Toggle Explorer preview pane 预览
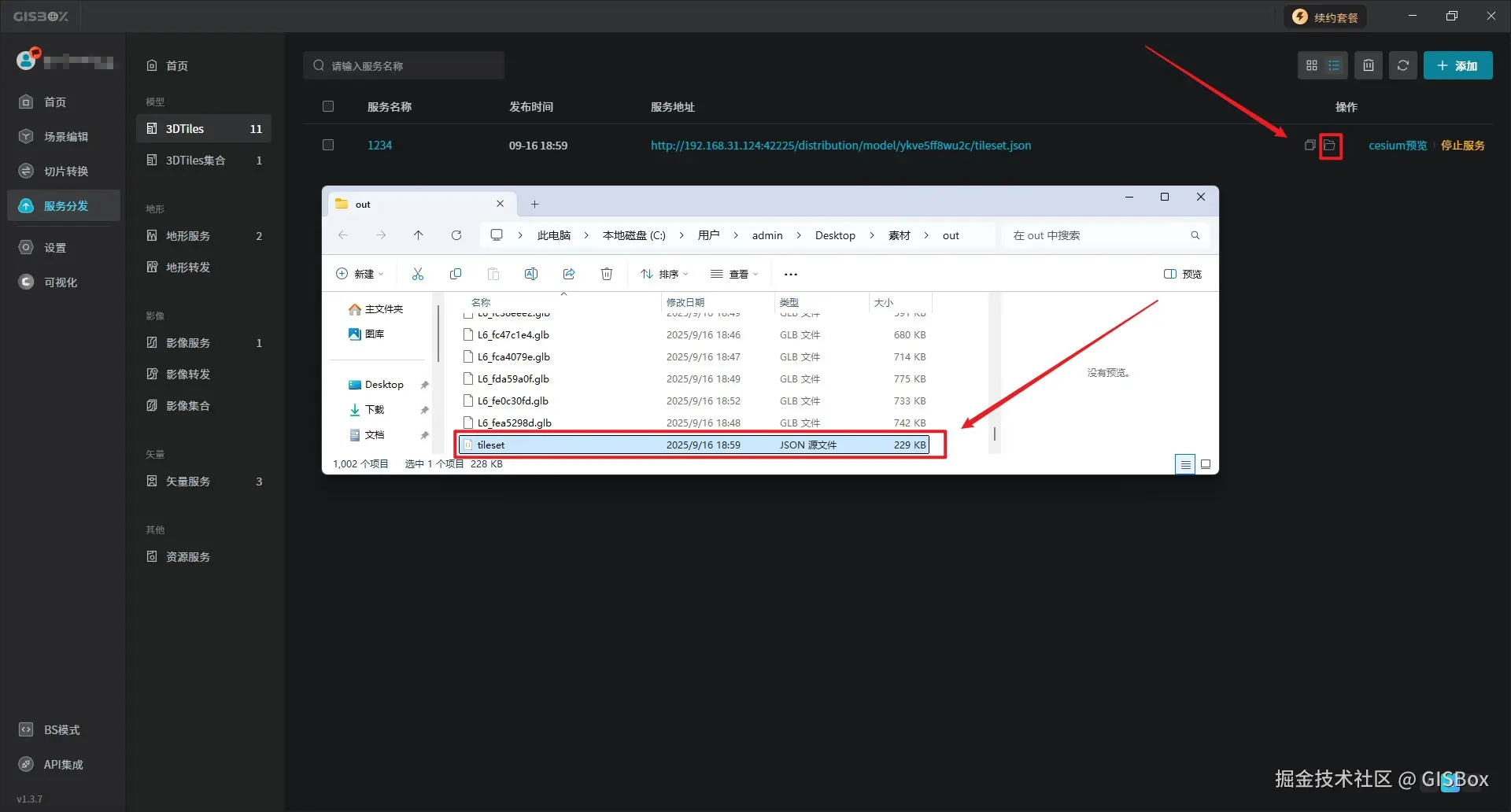The width and height of the screenshot is (1511, 812). (1183, 275)
